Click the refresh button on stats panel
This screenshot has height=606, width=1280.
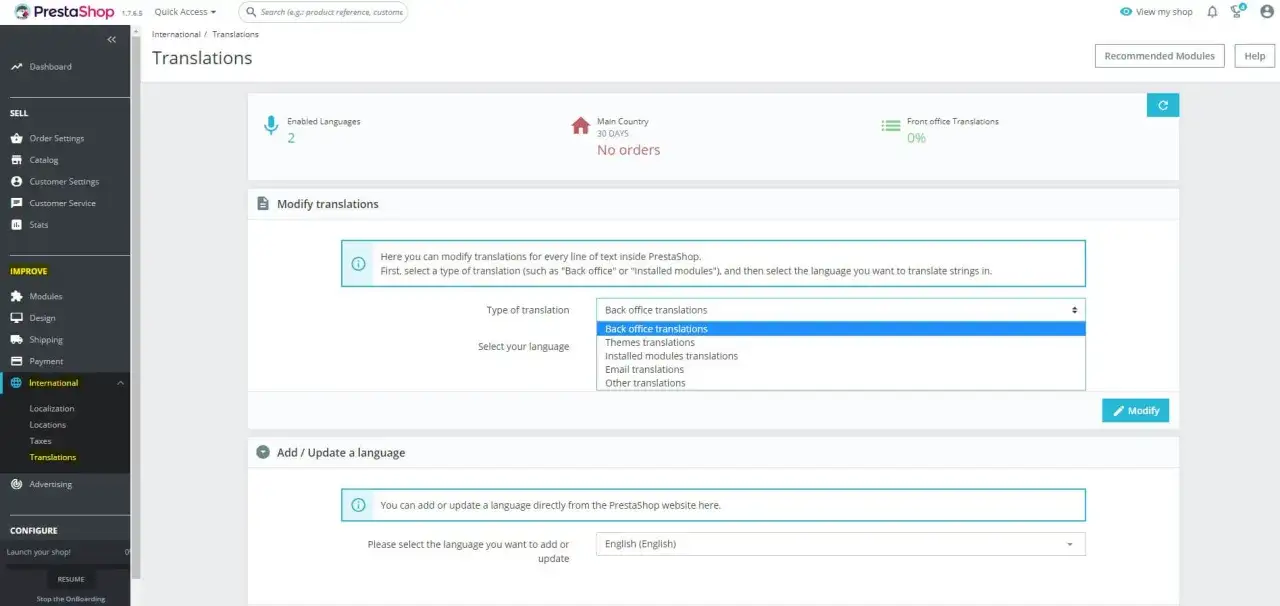pyautogui.click(x=1163, y=105)
